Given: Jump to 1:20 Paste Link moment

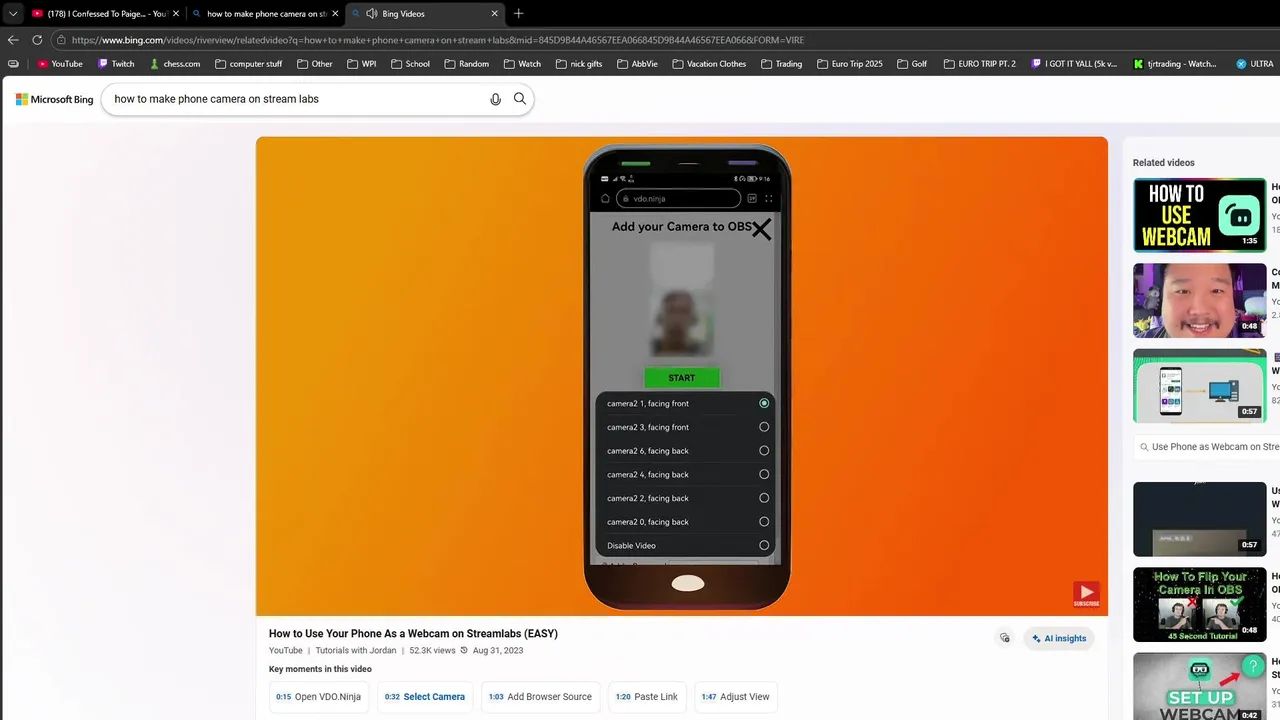Looking at the screenshot, I should click(x=646, y=696).
